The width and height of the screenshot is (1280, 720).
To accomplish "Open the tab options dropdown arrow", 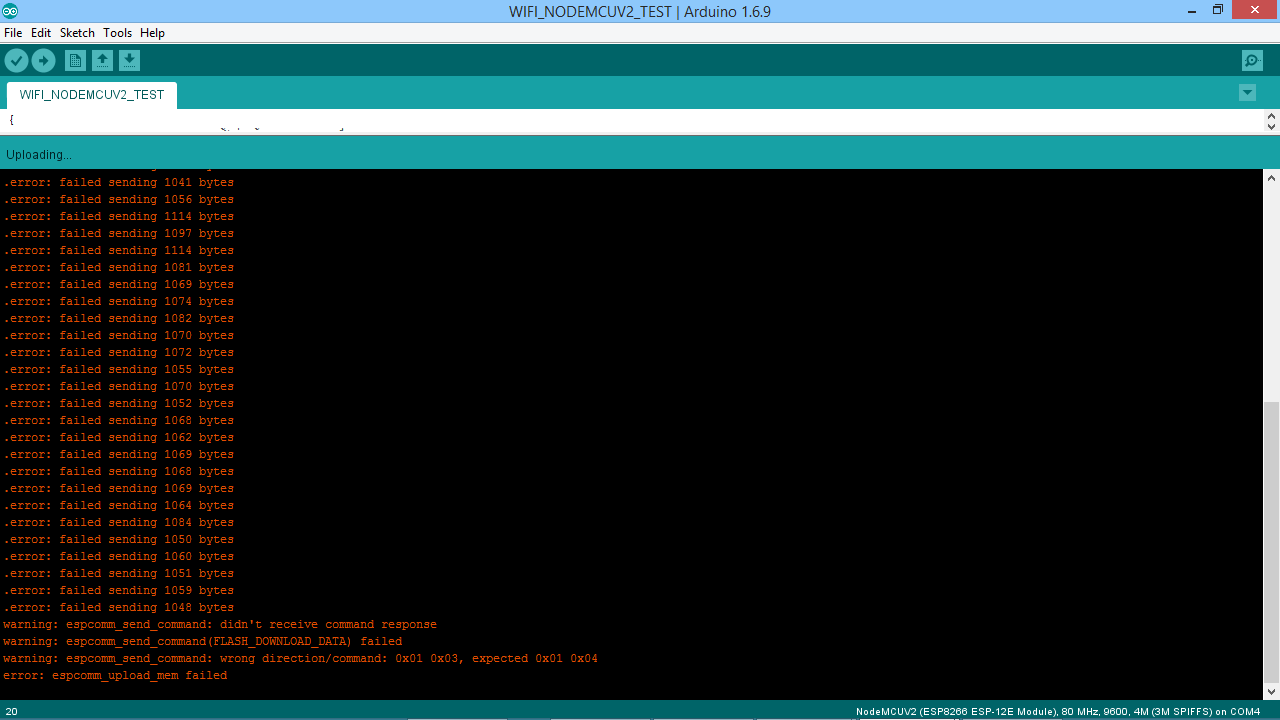I will point(1247,93).
